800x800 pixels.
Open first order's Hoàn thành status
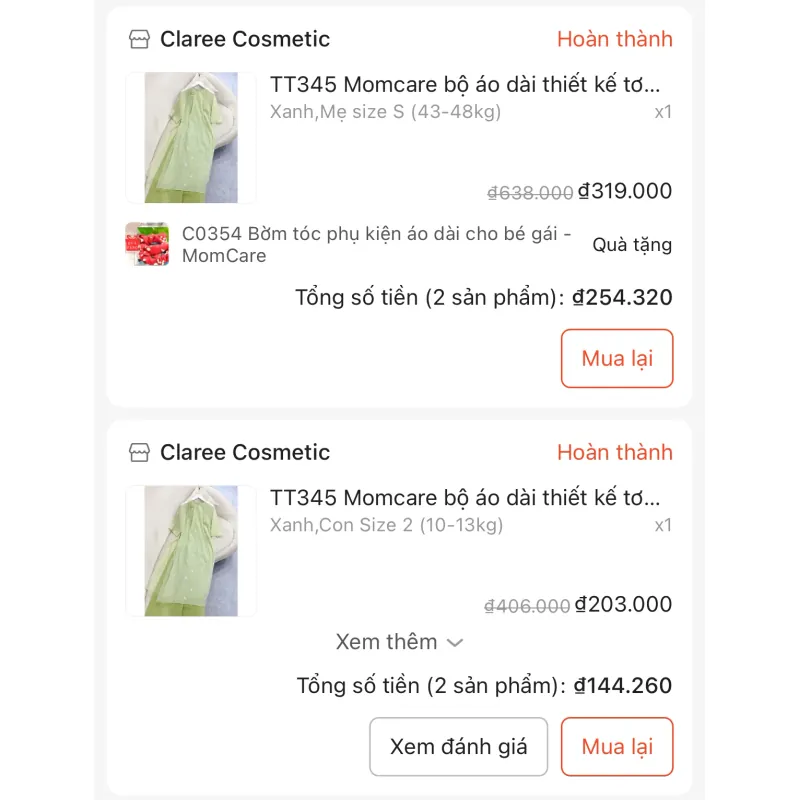point(616,39)
